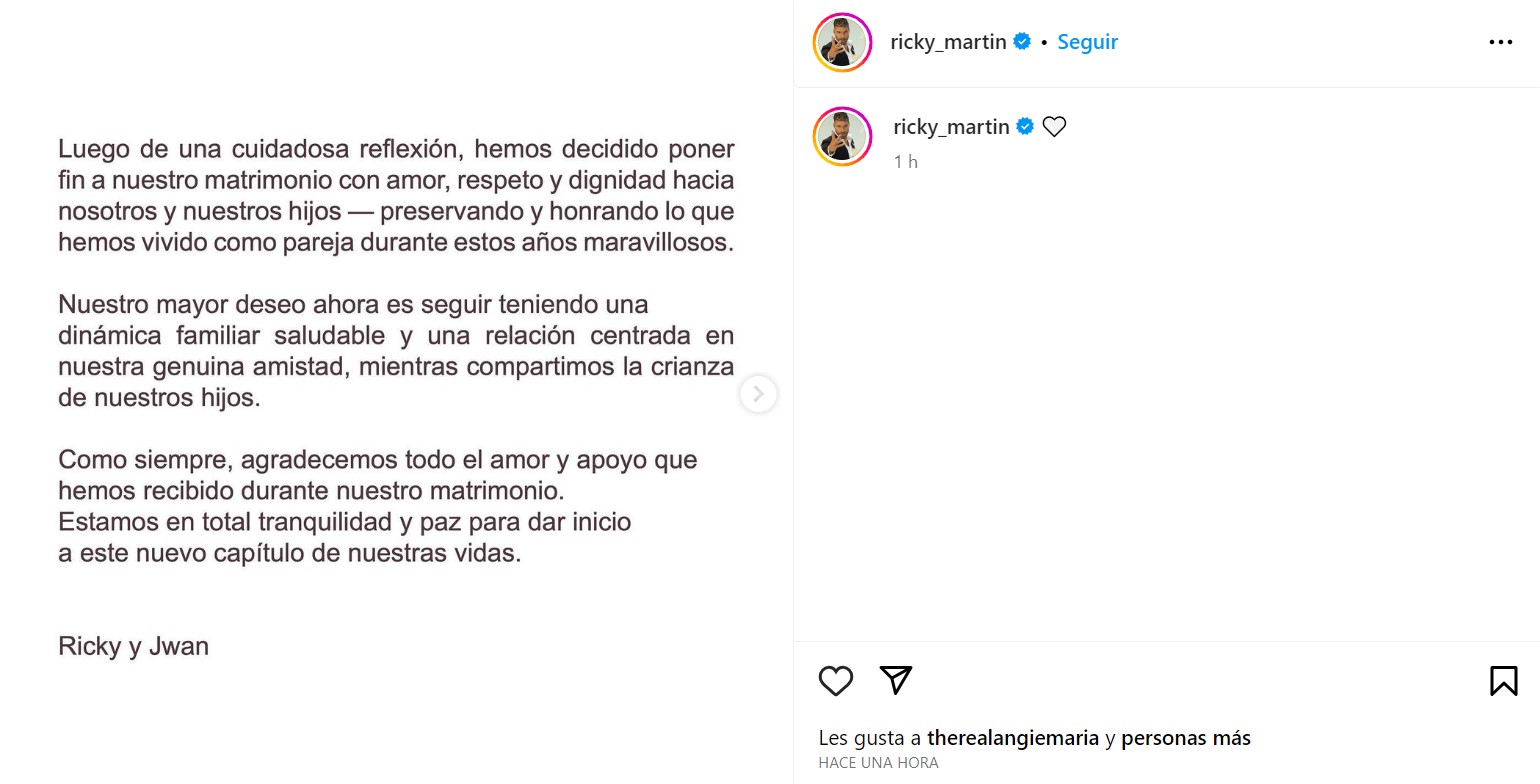The image size is (1540, 784).
Task: Share the post via paper plane icon
Action: (x=896, y=680)
